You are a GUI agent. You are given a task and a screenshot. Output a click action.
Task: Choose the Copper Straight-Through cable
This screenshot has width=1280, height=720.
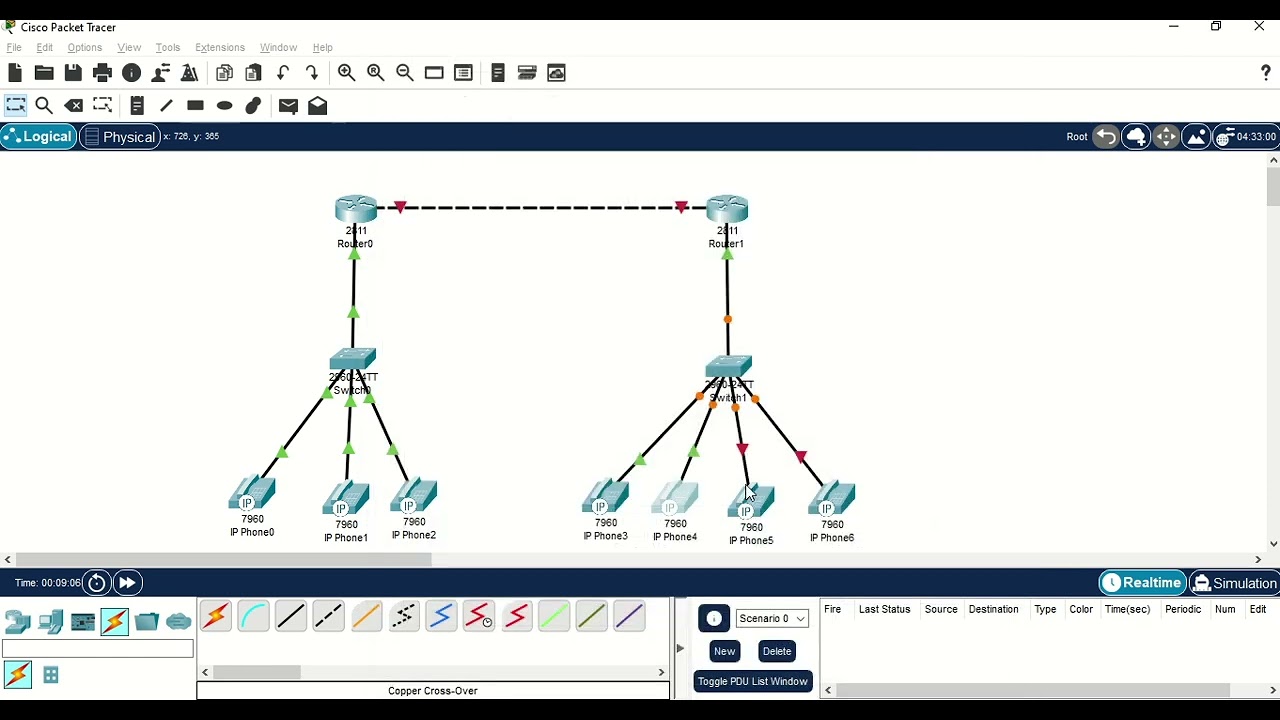coord(291,616)
